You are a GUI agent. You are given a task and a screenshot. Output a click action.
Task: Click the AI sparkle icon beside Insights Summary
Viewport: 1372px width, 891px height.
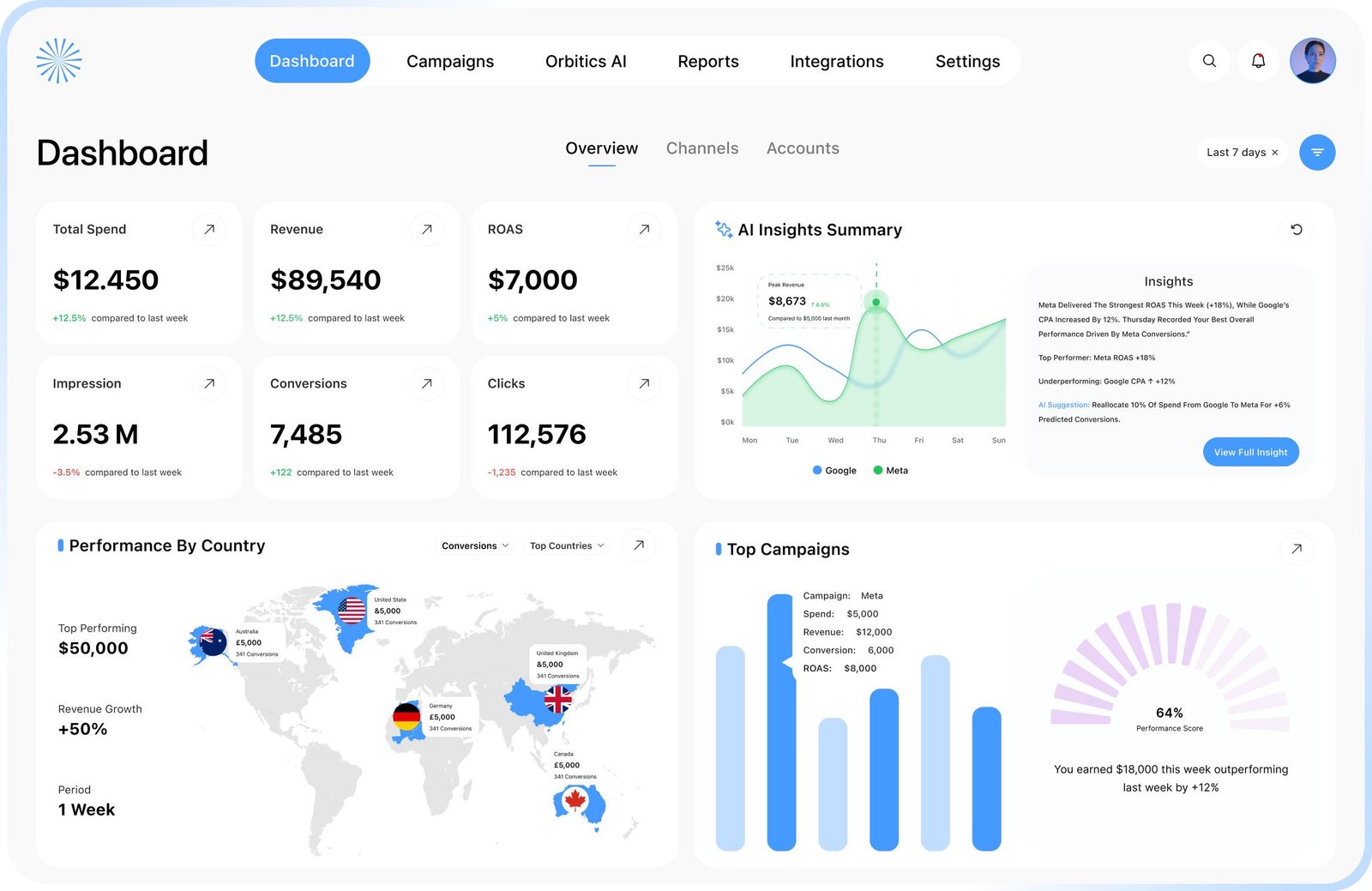pyautogui.click(x=724, y=229)
